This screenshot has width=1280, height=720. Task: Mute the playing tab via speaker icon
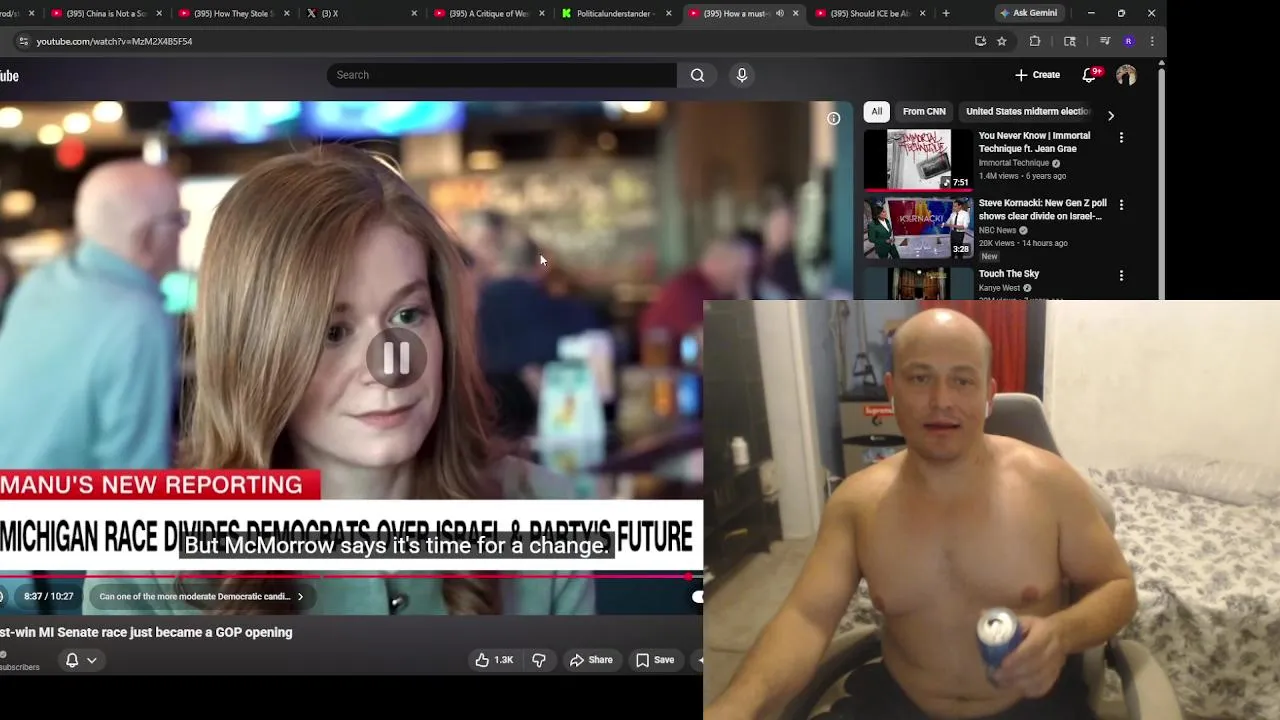(x=780, y=14)
